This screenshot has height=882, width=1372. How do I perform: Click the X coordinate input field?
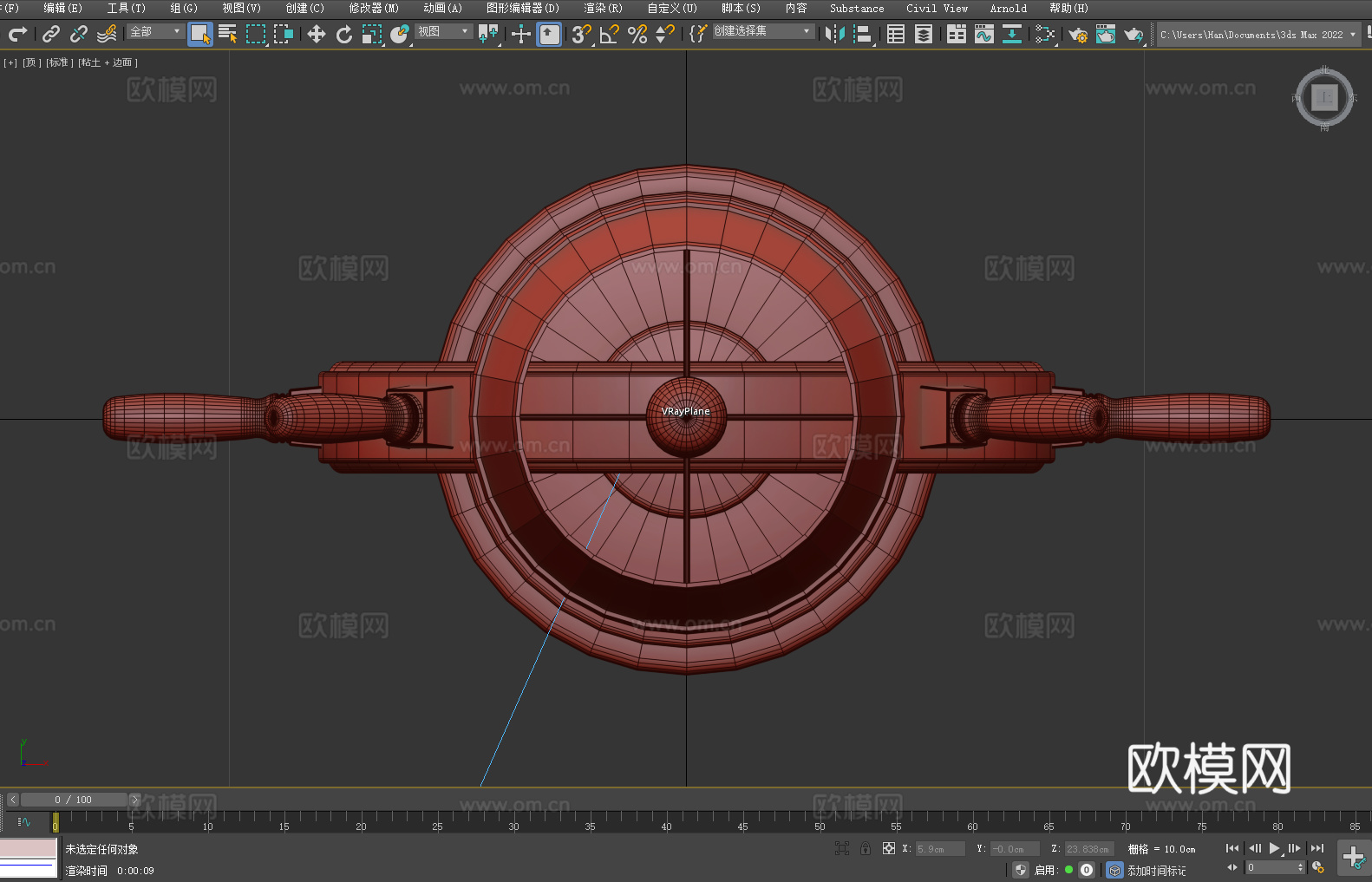(939, 849)
